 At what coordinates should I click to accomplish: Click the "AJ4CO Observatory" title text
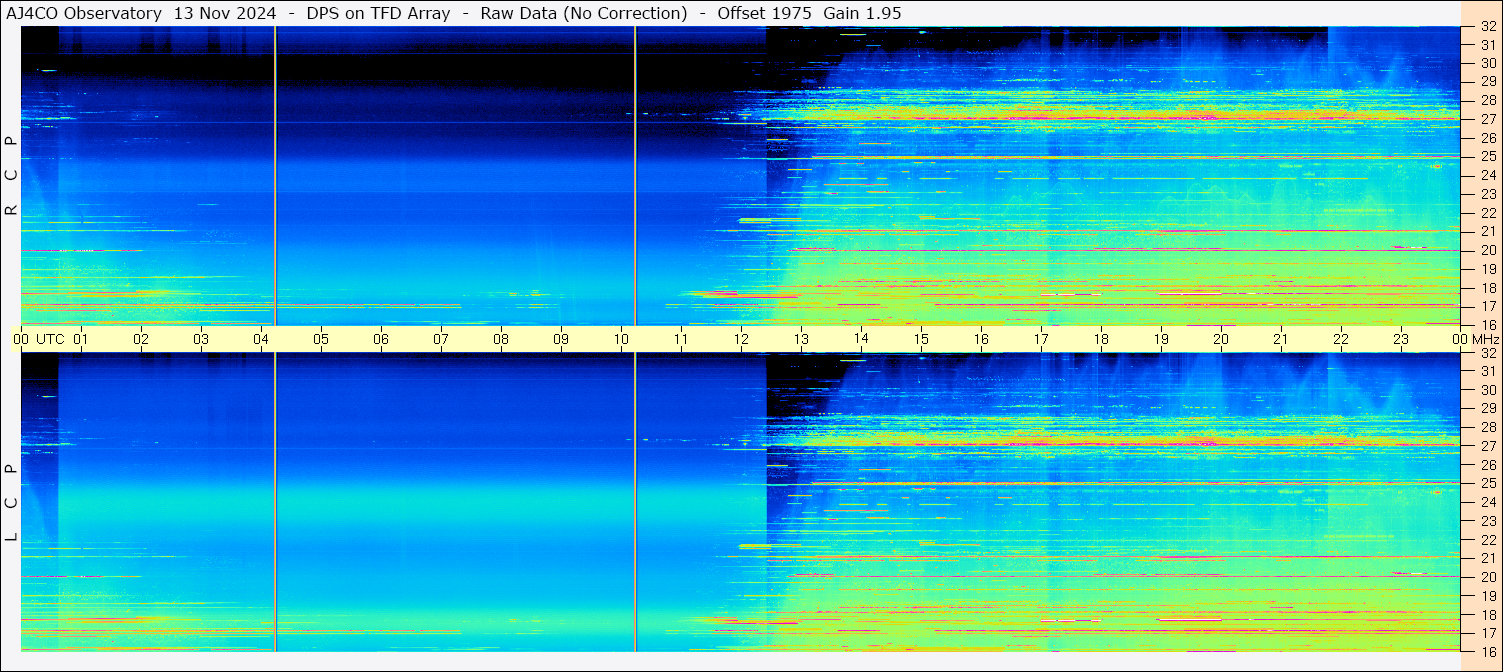coord(85,13)
